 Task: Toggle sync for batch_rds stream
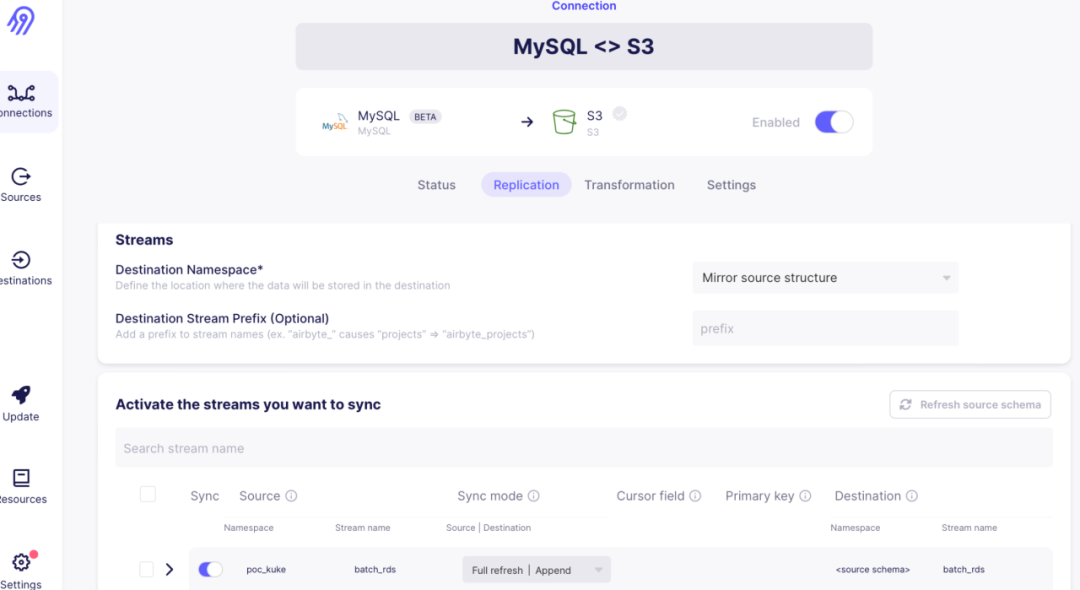coord(210,569)
